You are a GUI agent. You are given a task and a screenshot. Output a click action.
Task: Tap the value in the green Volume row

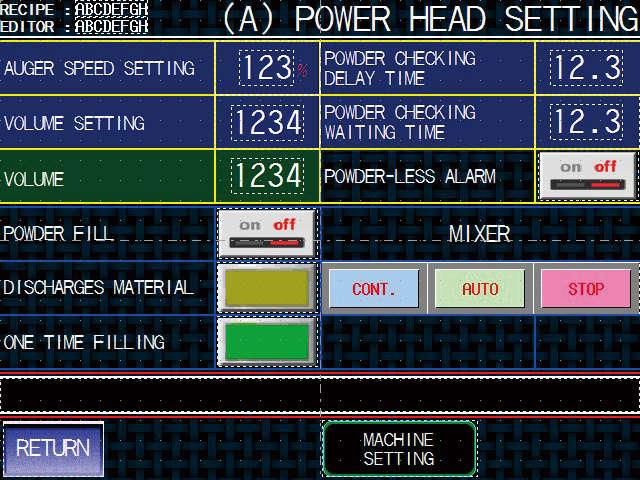[267, 177]
